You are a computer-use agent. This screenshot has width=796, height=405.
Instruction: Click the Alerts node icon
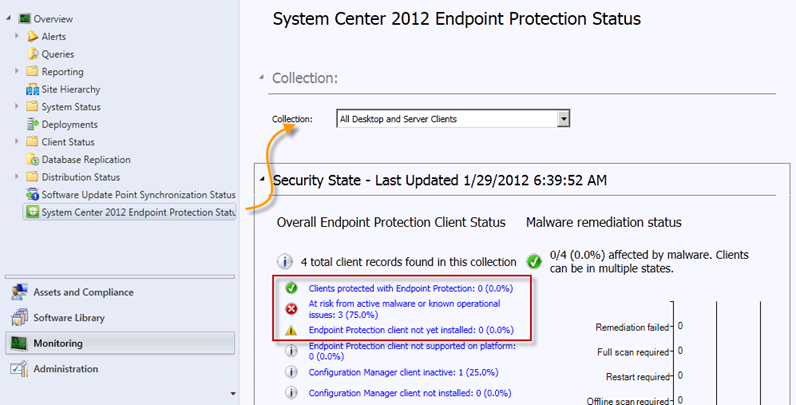point(32,36)
